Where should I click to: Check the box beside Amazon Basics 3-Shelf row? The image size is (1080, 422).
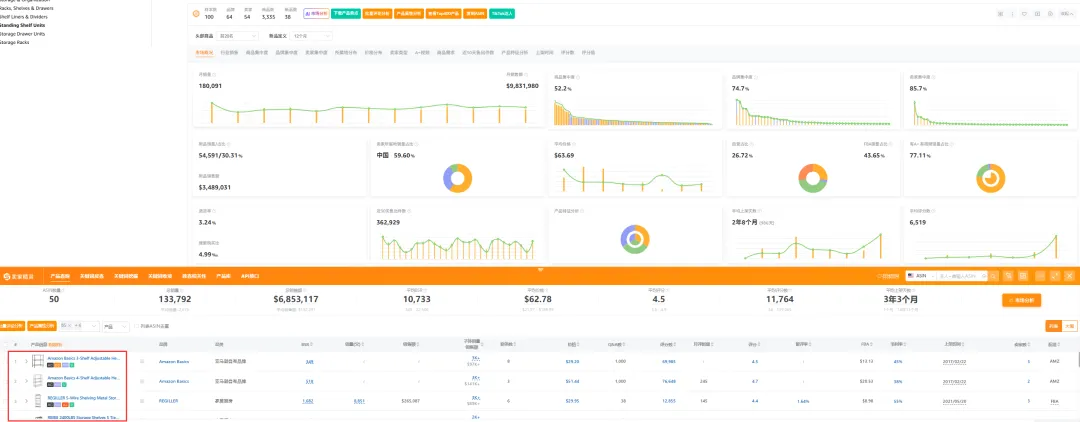(x=142, y=361)
